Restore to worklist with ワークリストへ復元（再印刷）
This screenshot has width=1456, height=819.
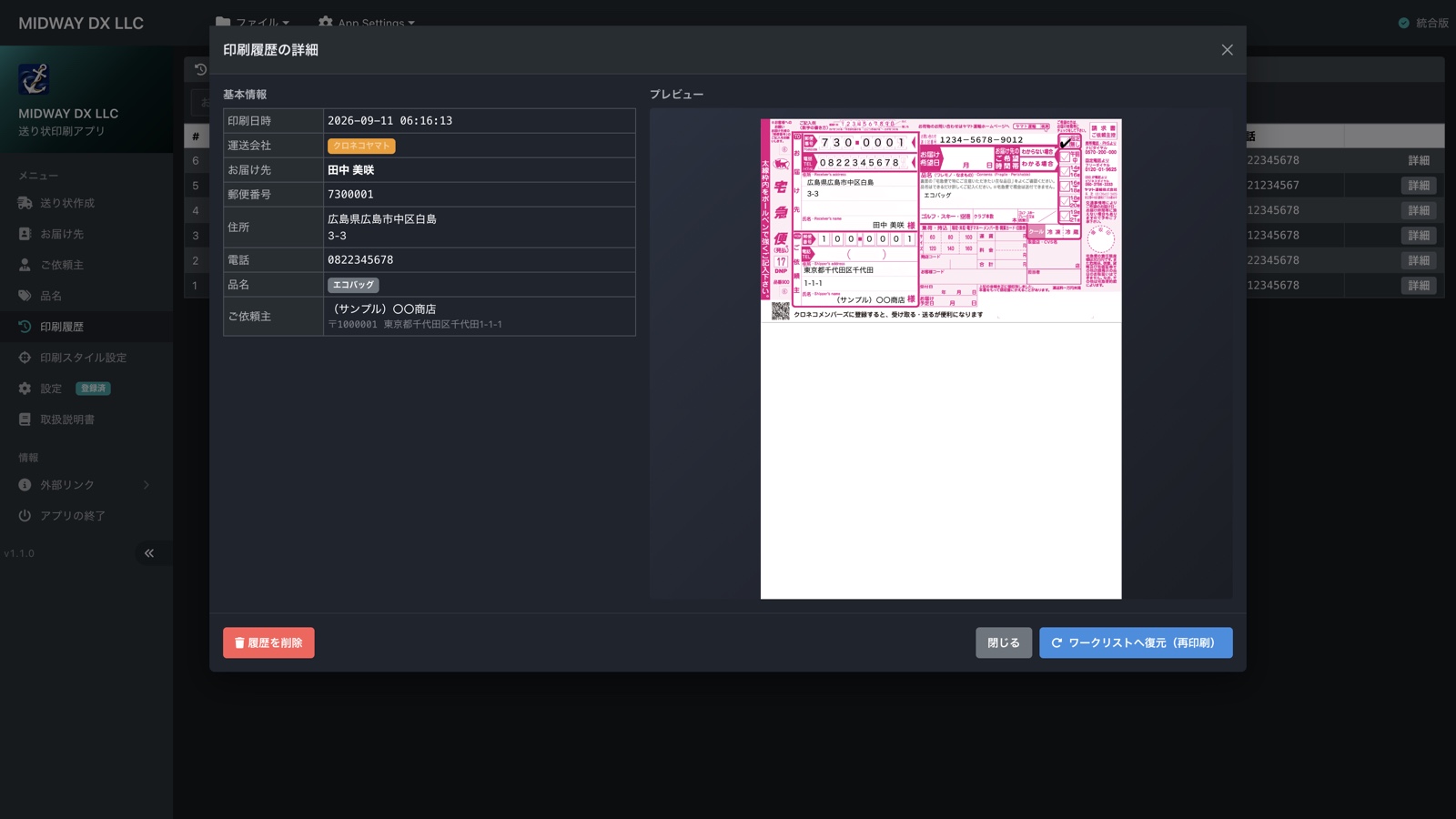(x=1136, y=642)
